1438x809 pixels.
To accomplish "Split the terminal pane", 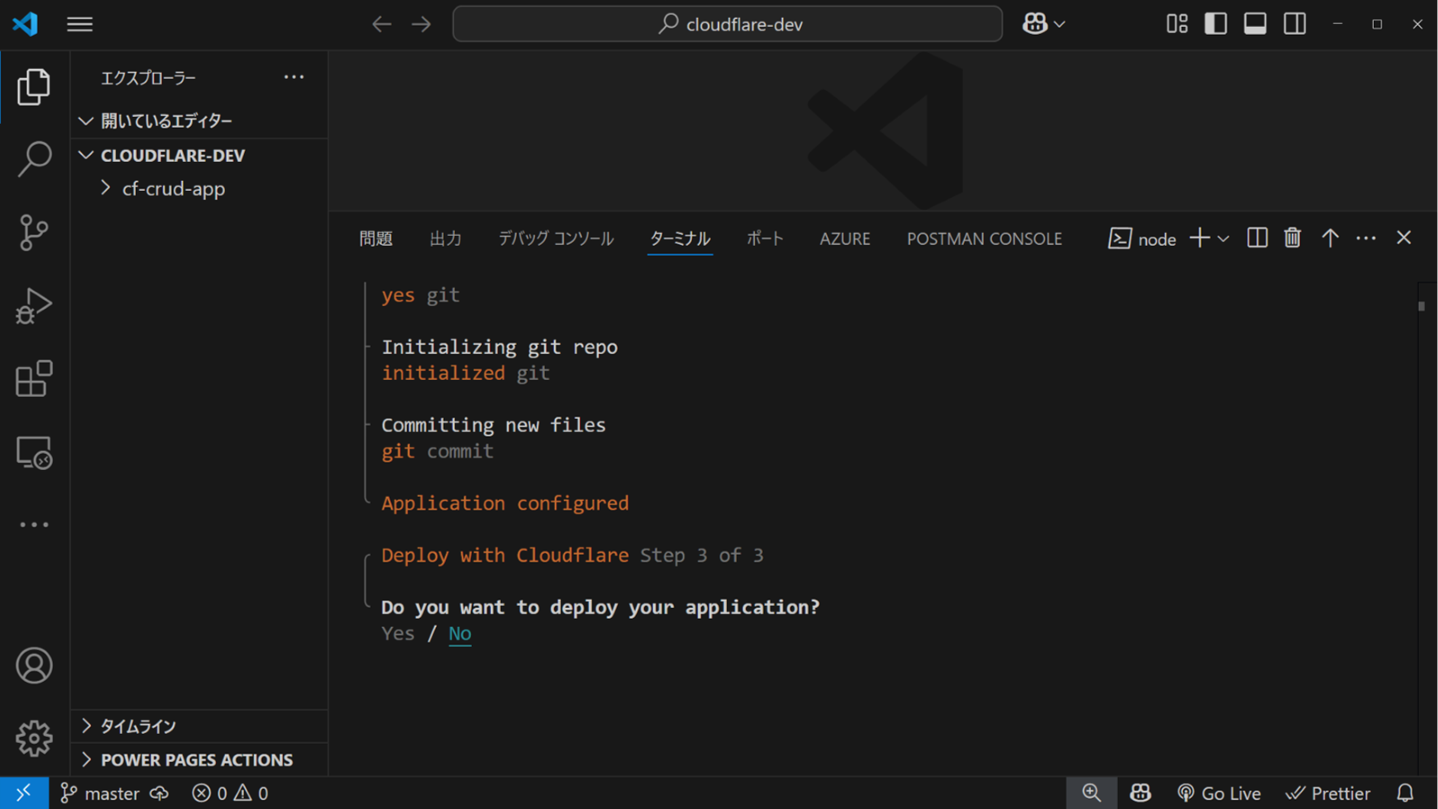I will pyautogui.click(x=1257, y=238).
